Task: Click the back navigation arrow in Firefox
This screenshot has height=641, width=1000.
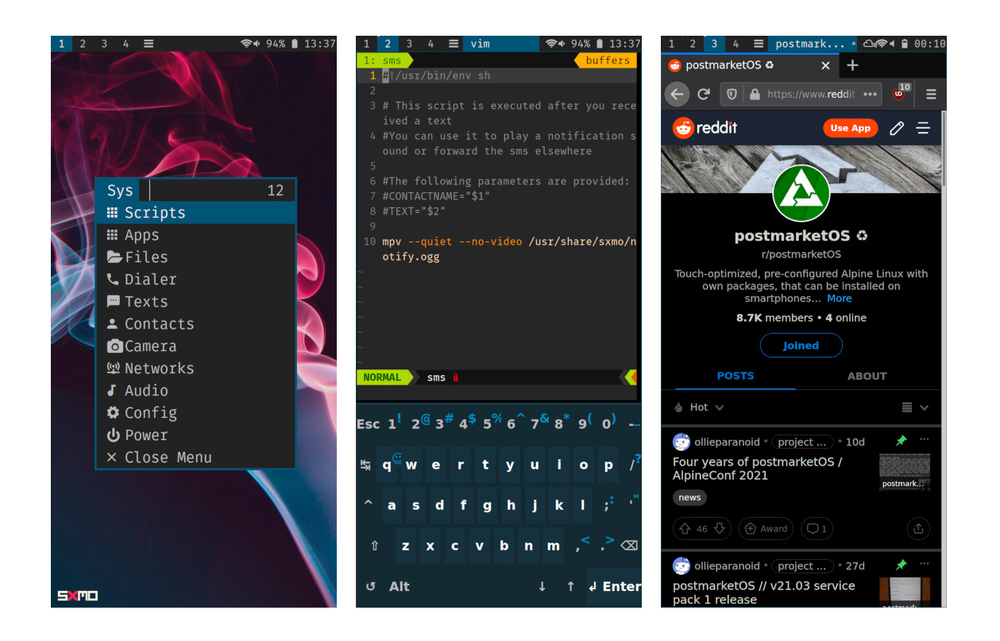Action: tap(678, 93)
